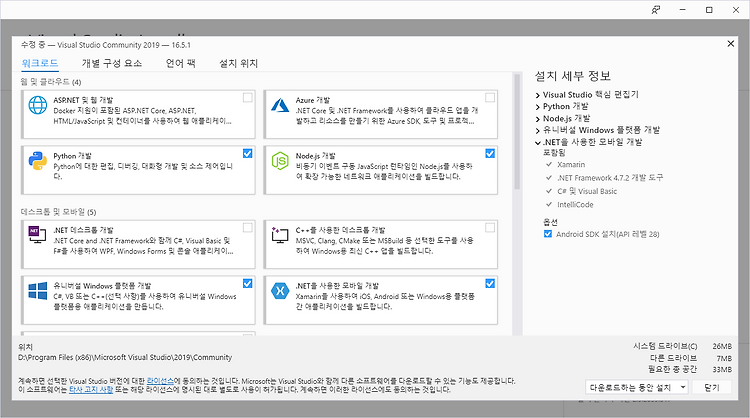Screen dimensions: 750x418
Task: Maximize the Visual Studio Installer window
Action: click(709, 10)
